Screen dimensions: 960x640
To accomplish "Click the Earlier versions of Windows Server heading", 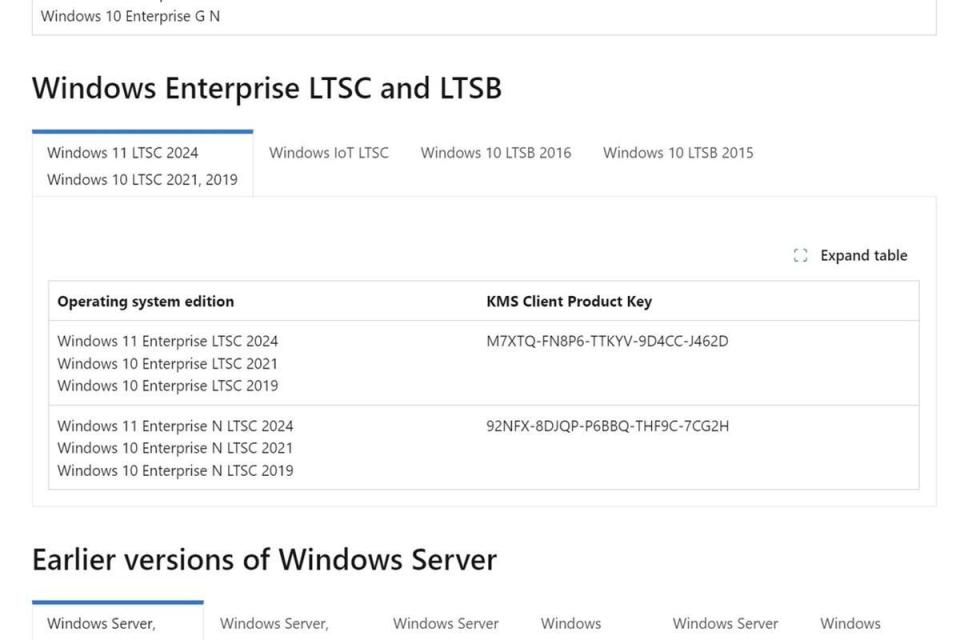I will tap(264, 560).
